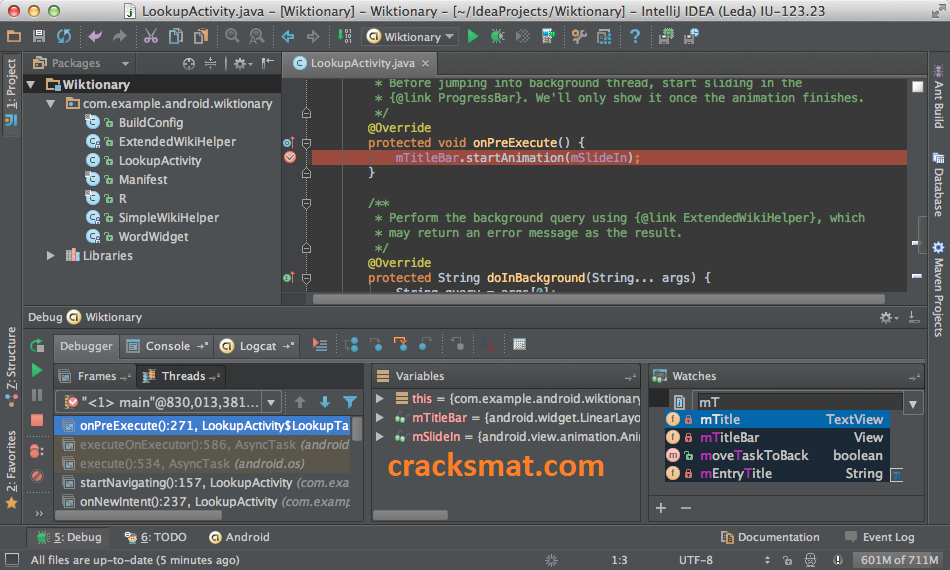Open the thread selector dropdown
This screenshot has height=570, width=950.
pyautogui.click(x=271, y=402)
